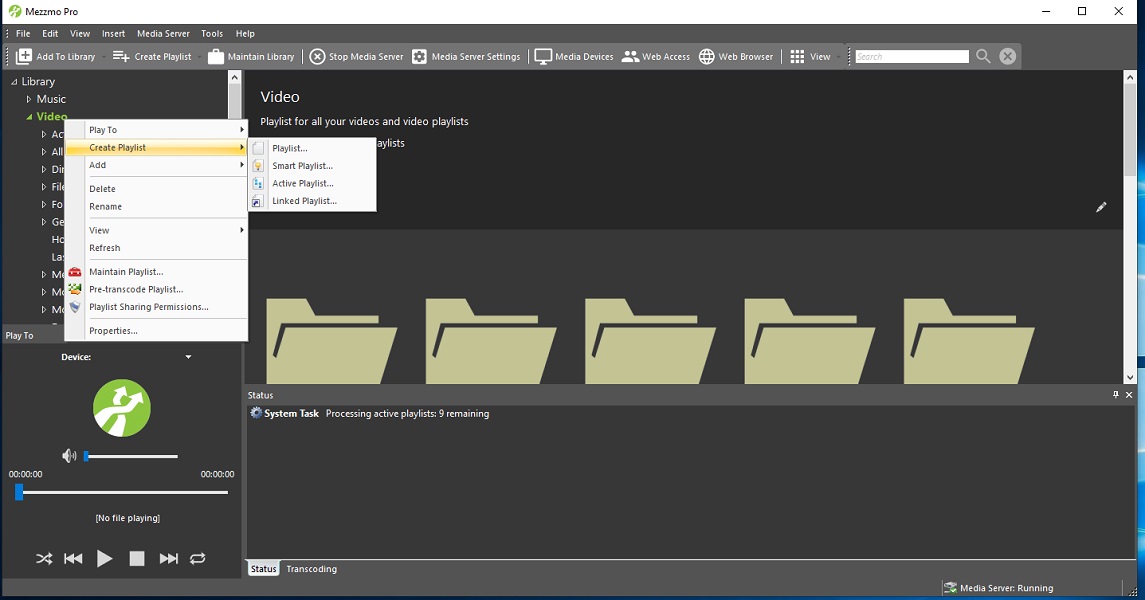
Task: Collapse the Library tree node
Action: pyautogui.click(x=14, y=82)
